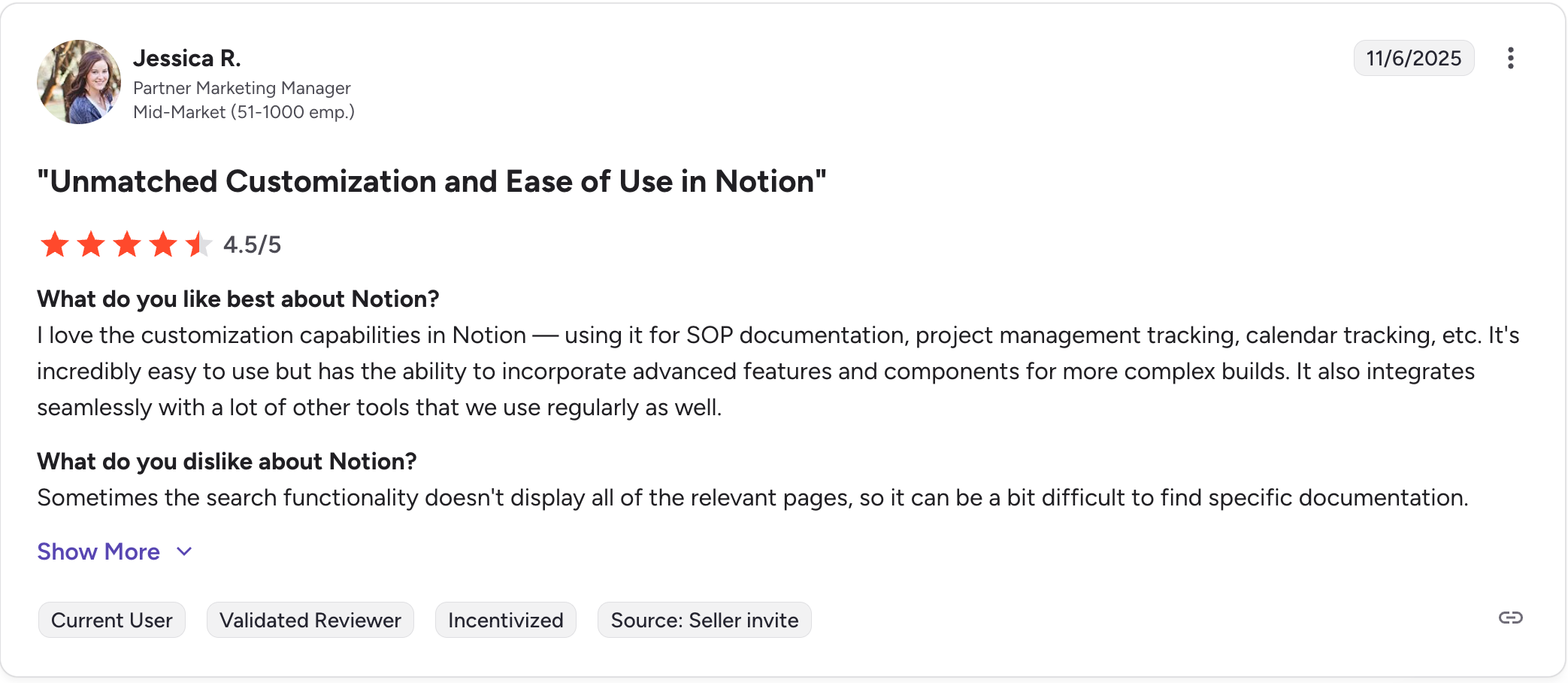Viewport: 1568px width, 683px height.
Task: Click the fourth rating star
Action: point(163,244)
